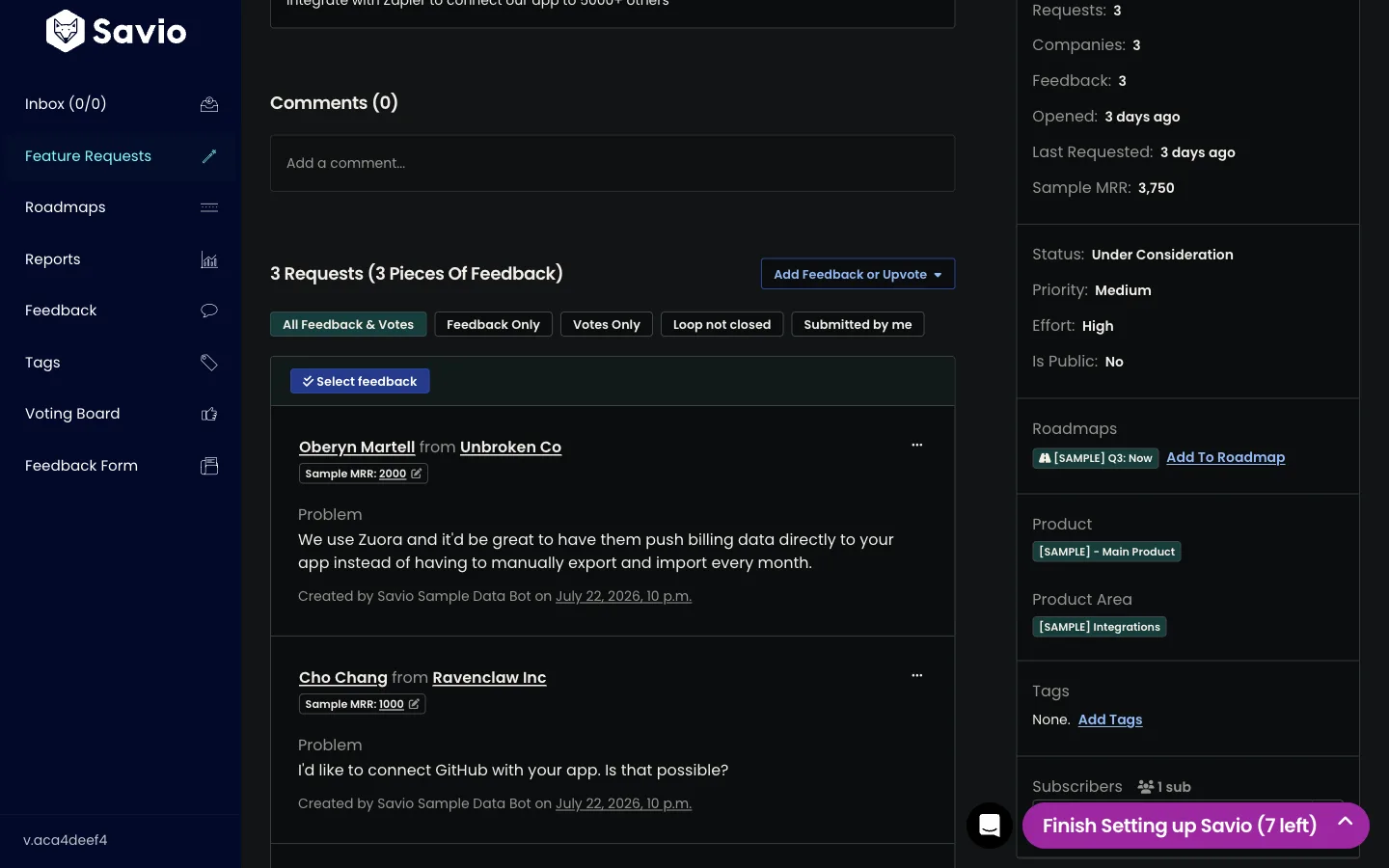Select the All Feedback & Votes filter
The image size is (1389, 868).
pos(348,325)
